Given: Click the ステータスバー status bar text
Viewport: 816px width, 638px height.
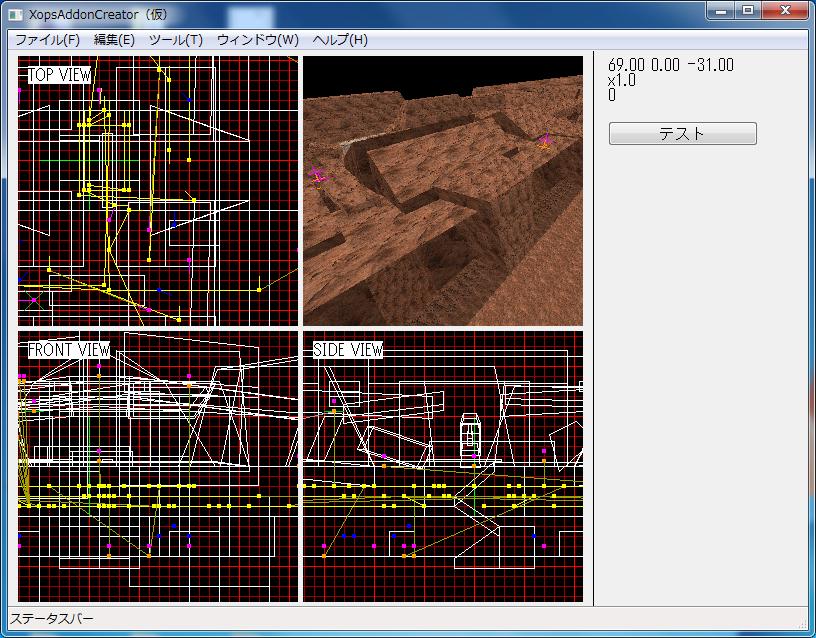Looking at the screenshot, I should 51,619.
